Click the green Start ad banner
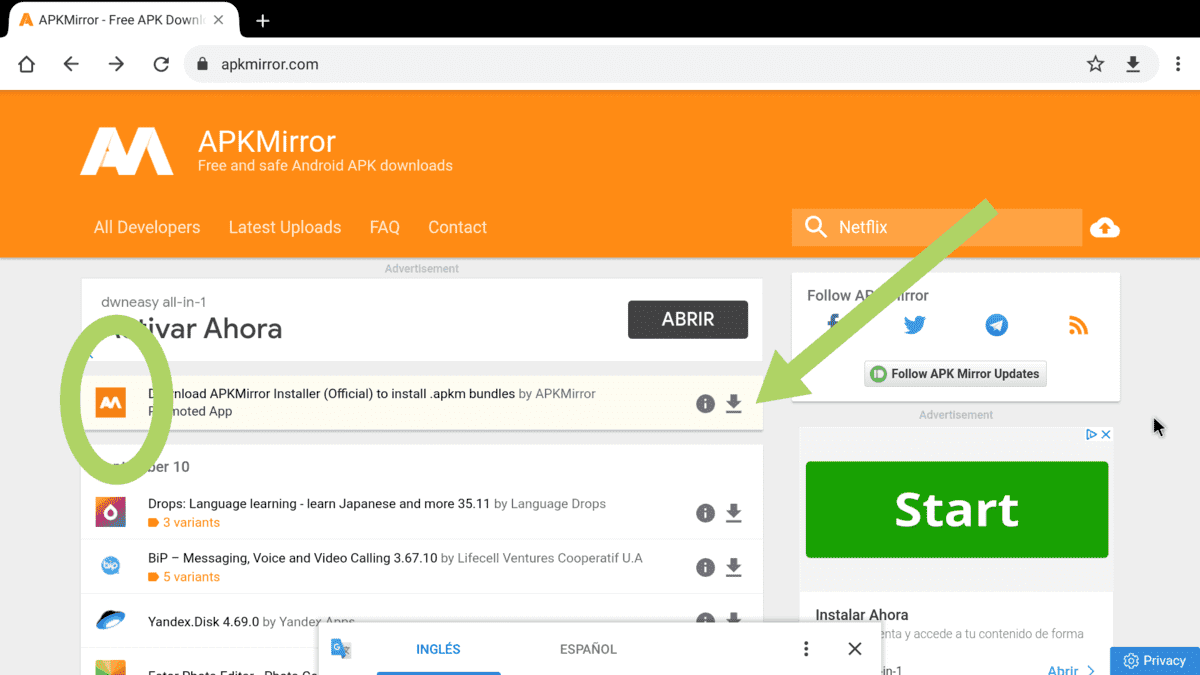The image size is (1200, 675). click(x=957, y=509)
